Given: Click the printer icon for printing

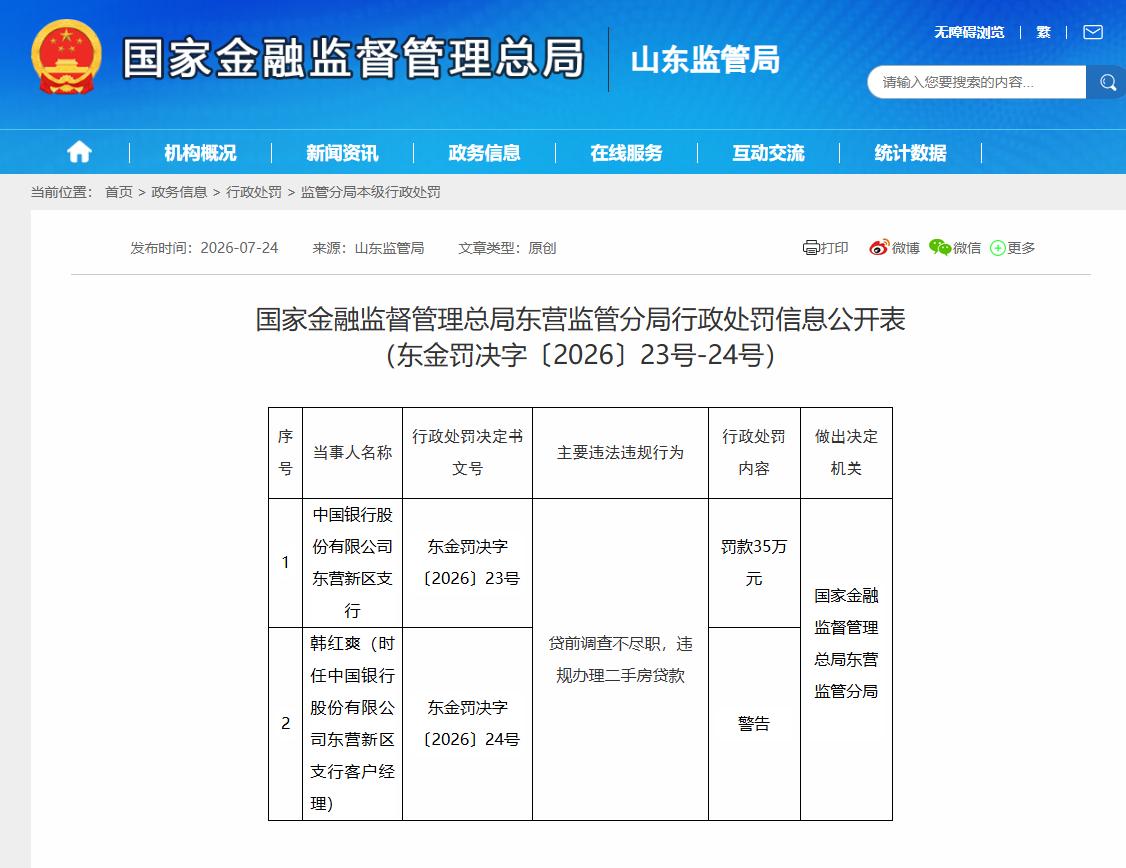Looking at the screenshot, I should pos(811,248).
